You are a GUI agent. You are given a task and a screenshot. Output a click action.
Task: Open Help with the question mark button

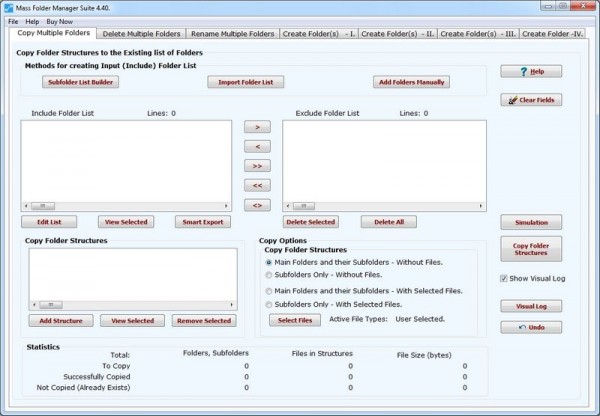(531, 72)
